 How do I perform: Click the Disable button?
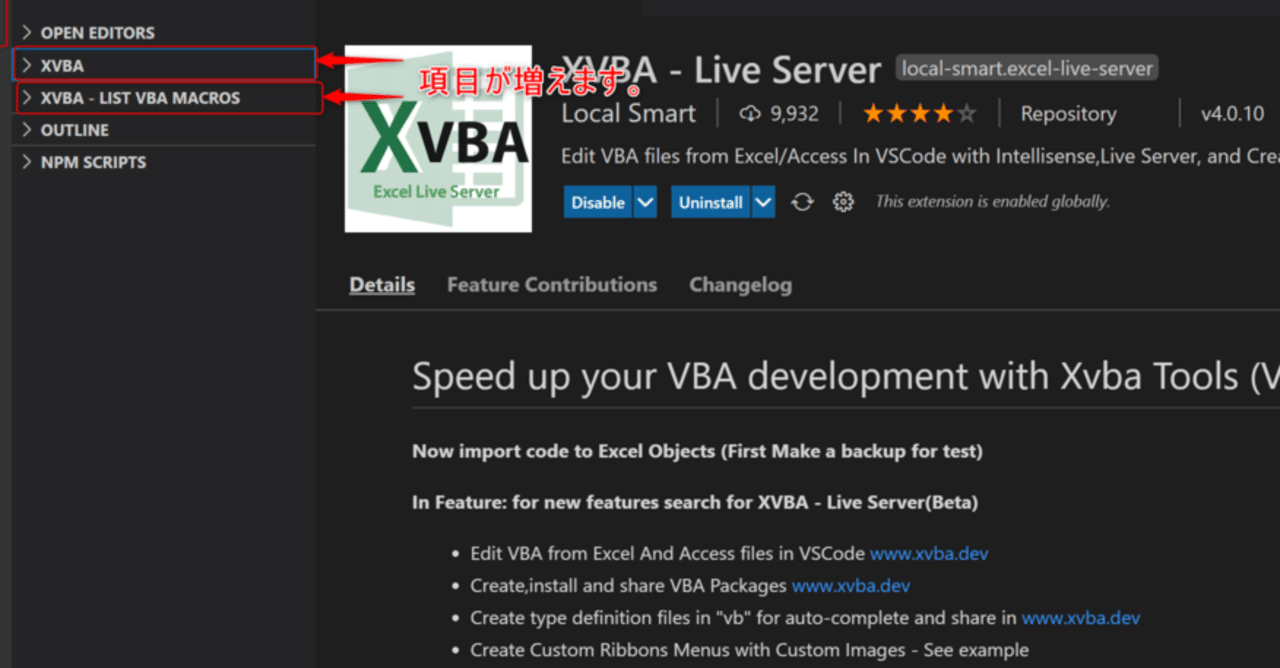pos(598,202)
